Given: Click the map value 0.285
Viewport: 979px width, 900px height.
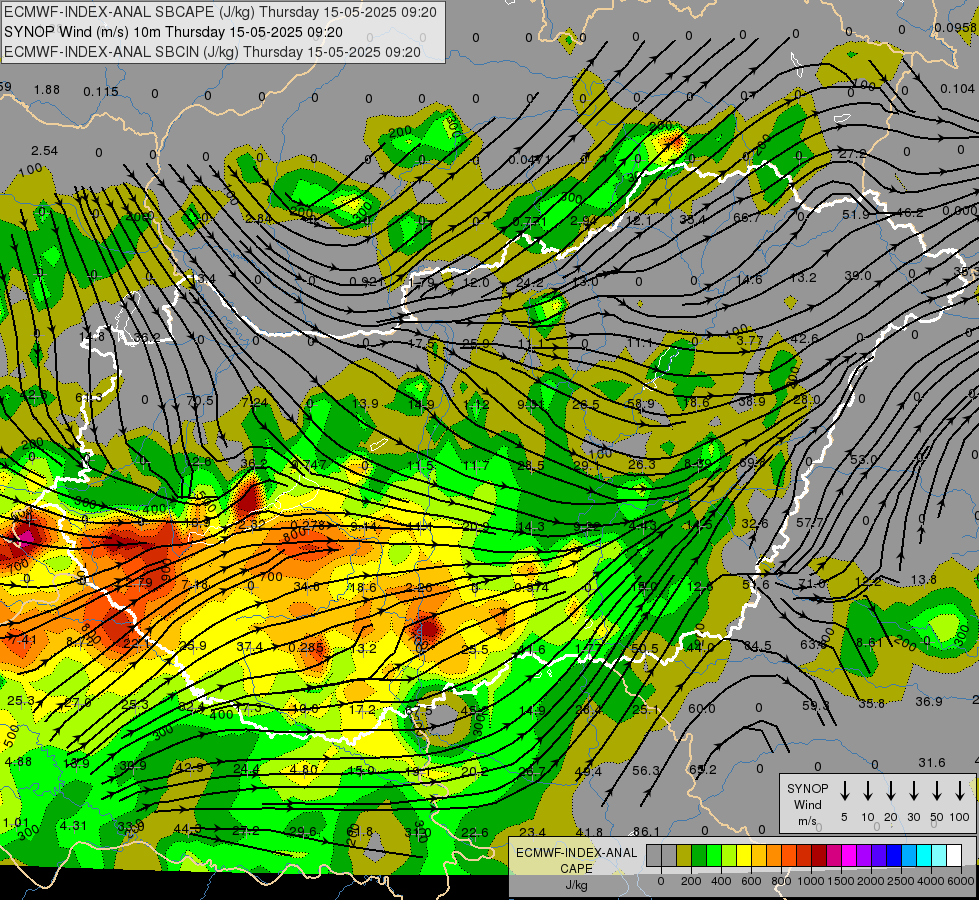Looking at the screenshot, I should pyautogui.click(x=306, y=648).
